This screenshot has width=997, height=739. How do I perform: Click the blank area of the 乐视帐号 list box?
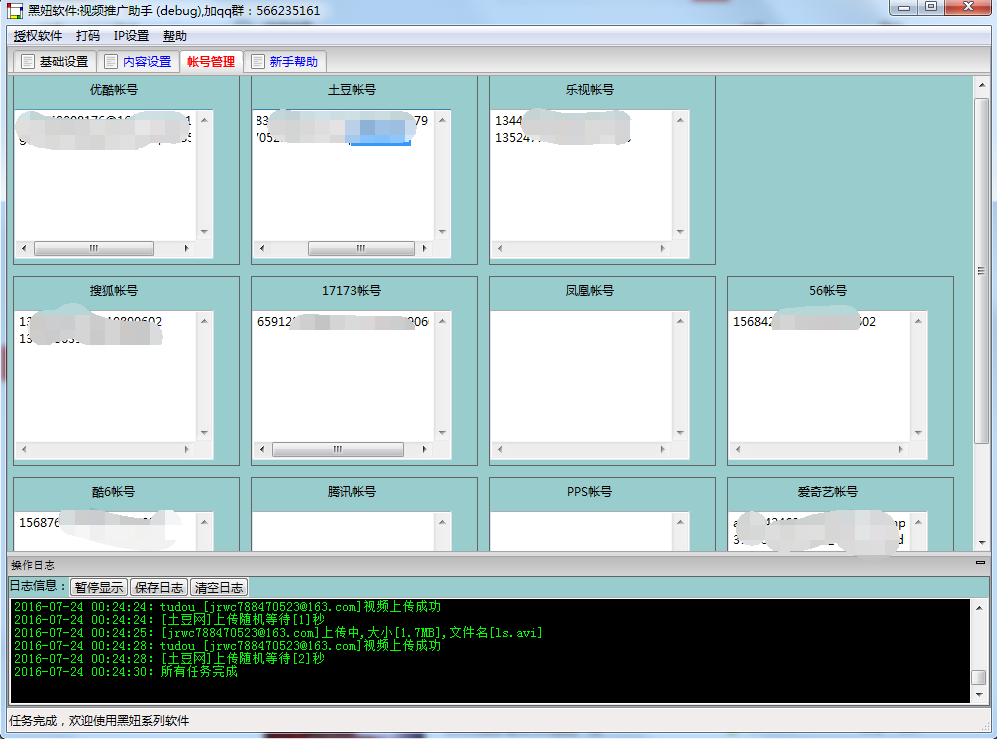(582, 191)
